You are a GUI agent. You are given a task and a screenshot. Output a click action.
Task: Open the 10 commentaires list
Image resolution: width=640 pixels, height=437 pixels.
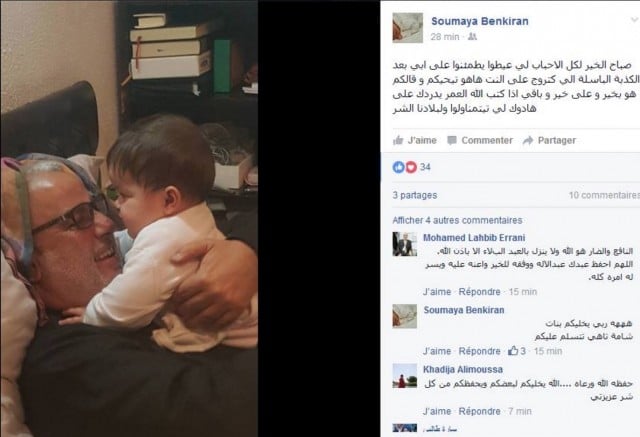[x=604, y=195]
